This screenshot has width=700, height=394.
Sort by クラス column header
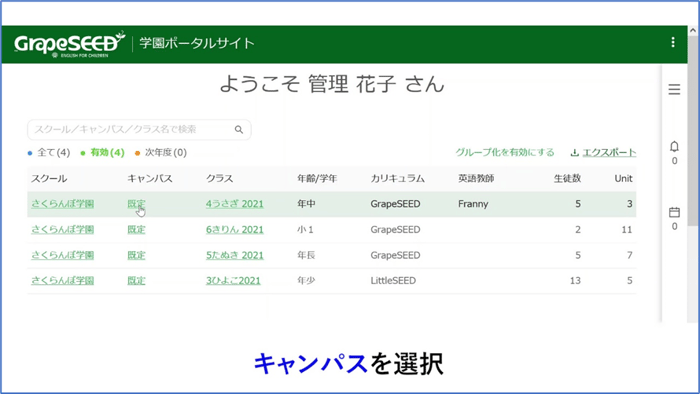pyautogui.click(x=219, y=178)
